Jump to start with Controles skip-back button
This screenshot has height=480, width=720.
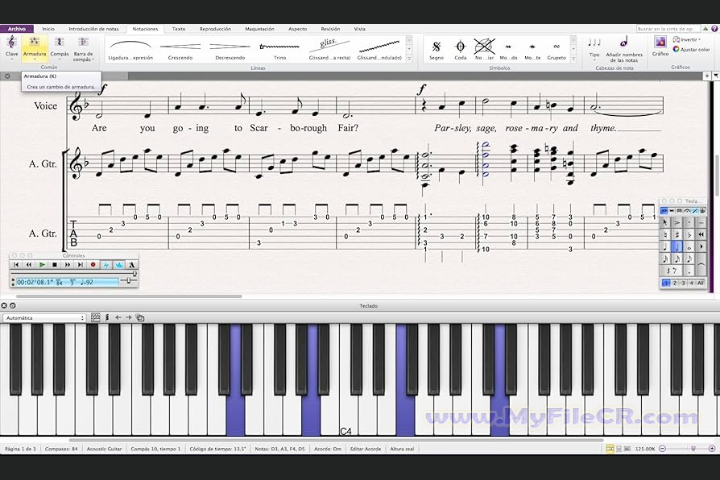tap(16, 265)
